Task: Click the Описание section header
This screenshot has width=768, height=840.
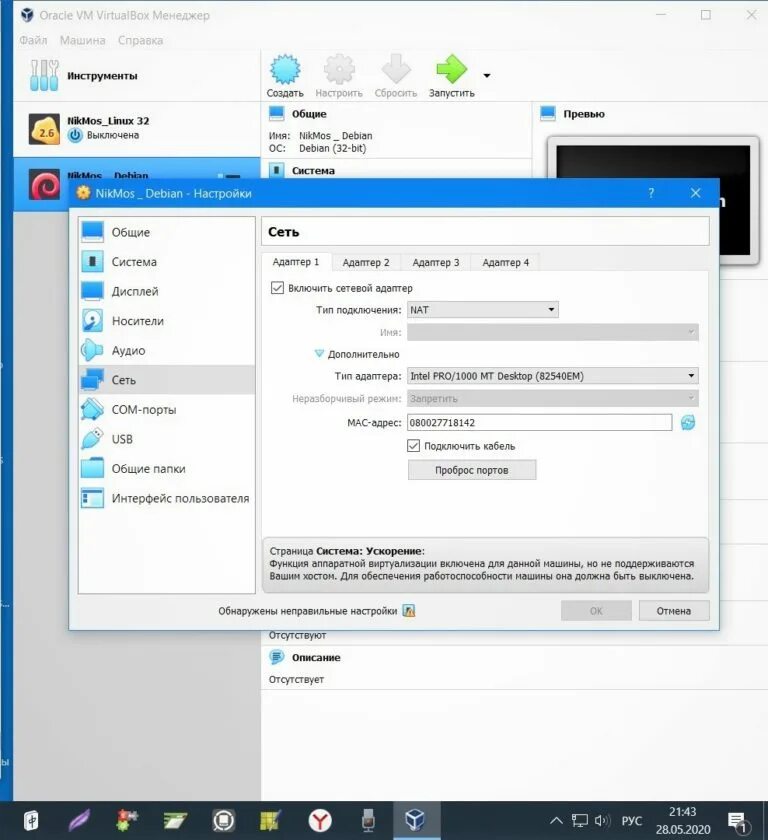Action: point(316,657)
